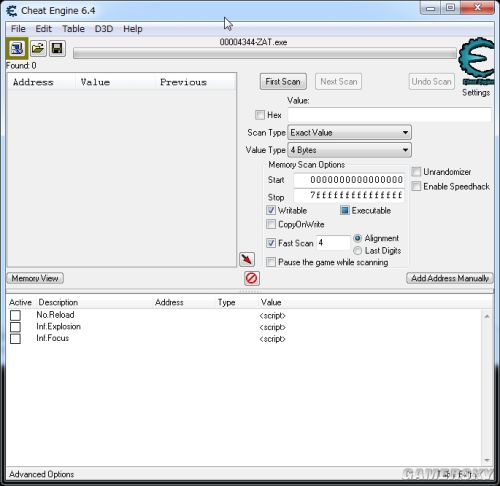This screenshot has height=486, width=500.
Task: Enable the Hex checkbox
Action: pyautogui.click(x=260, y=115)
